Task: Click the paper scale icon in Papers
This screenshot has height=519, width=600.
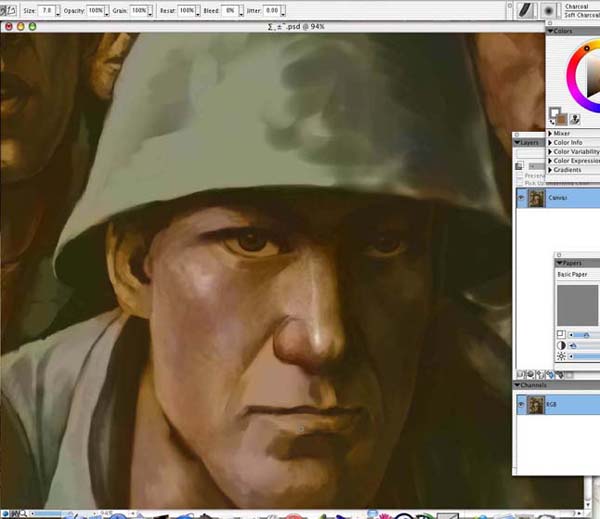Action: (x=561, y=334)
